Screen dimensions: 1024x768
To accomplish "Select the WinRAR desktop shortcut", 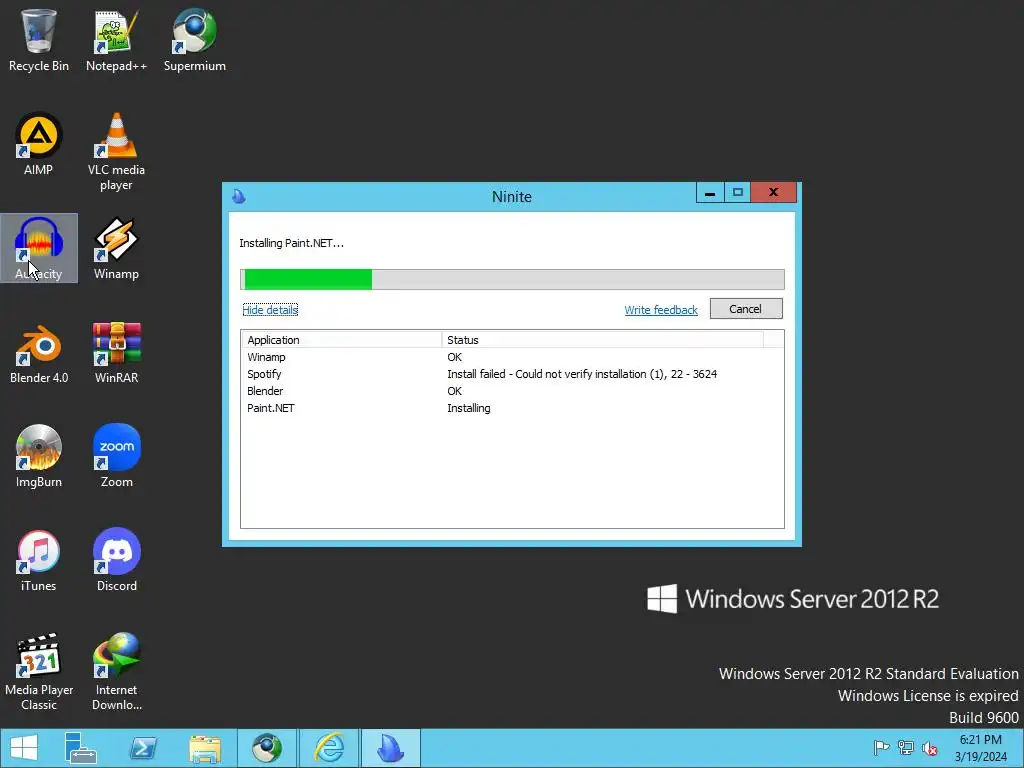I will click(x=116, y=353).
